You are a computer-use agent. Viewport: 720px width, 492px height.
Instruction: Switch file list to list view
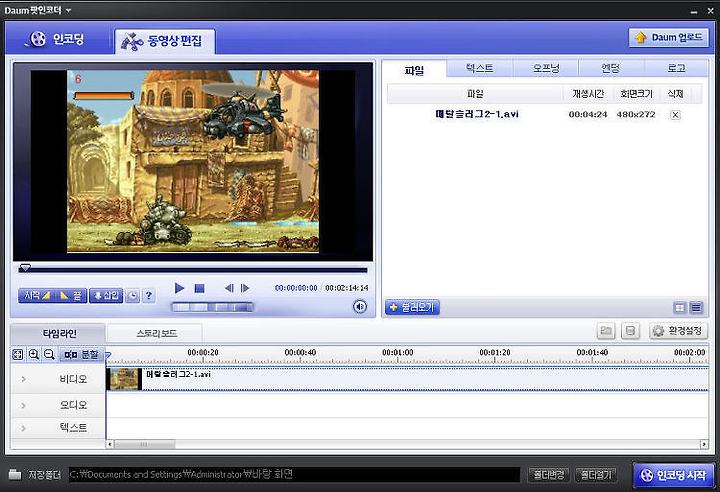click(x=696, y=307)
